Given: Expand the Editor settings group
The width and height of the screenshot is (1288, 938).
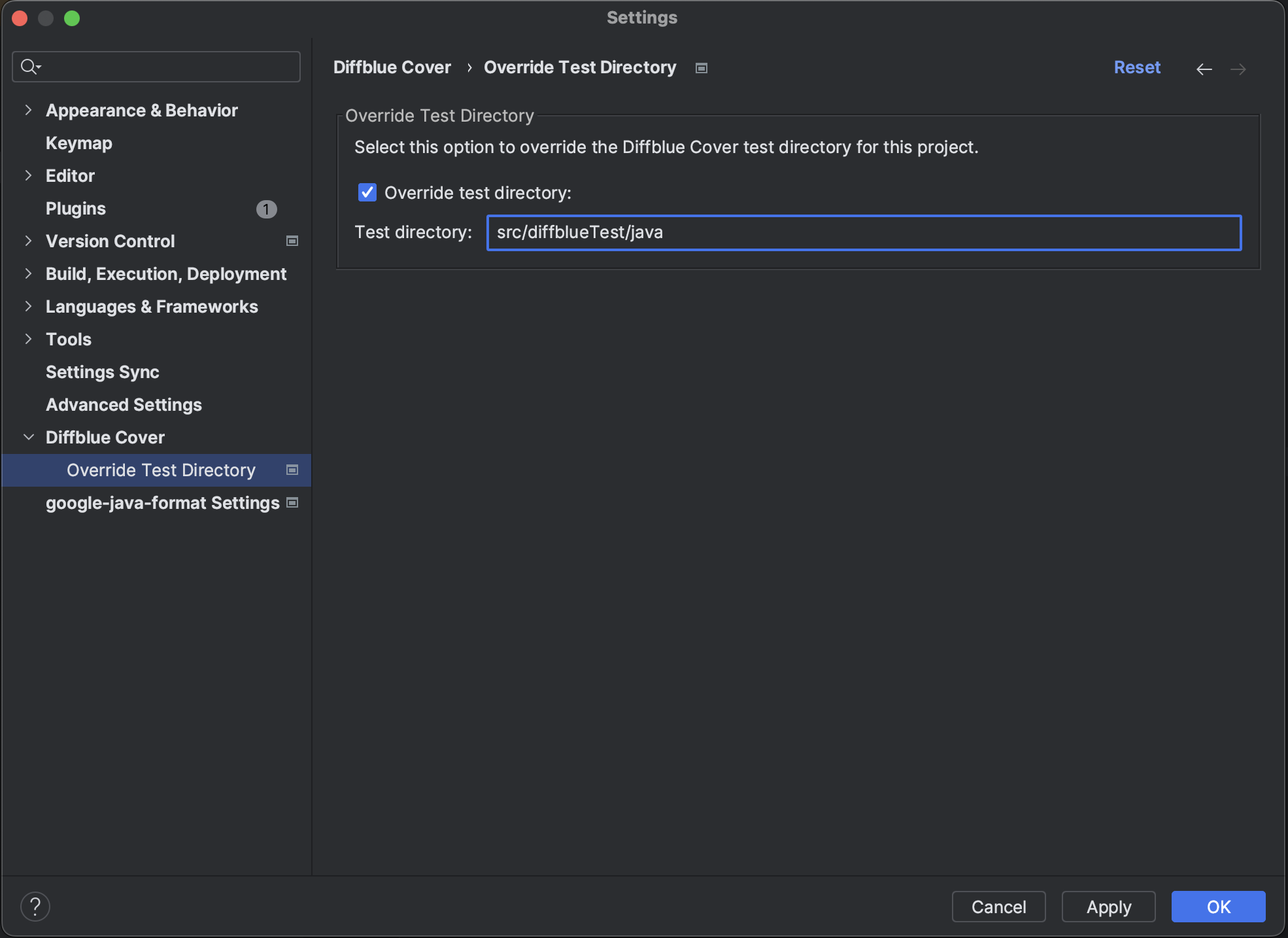Looking at the screenshot, I should click(x=28, y=176).
